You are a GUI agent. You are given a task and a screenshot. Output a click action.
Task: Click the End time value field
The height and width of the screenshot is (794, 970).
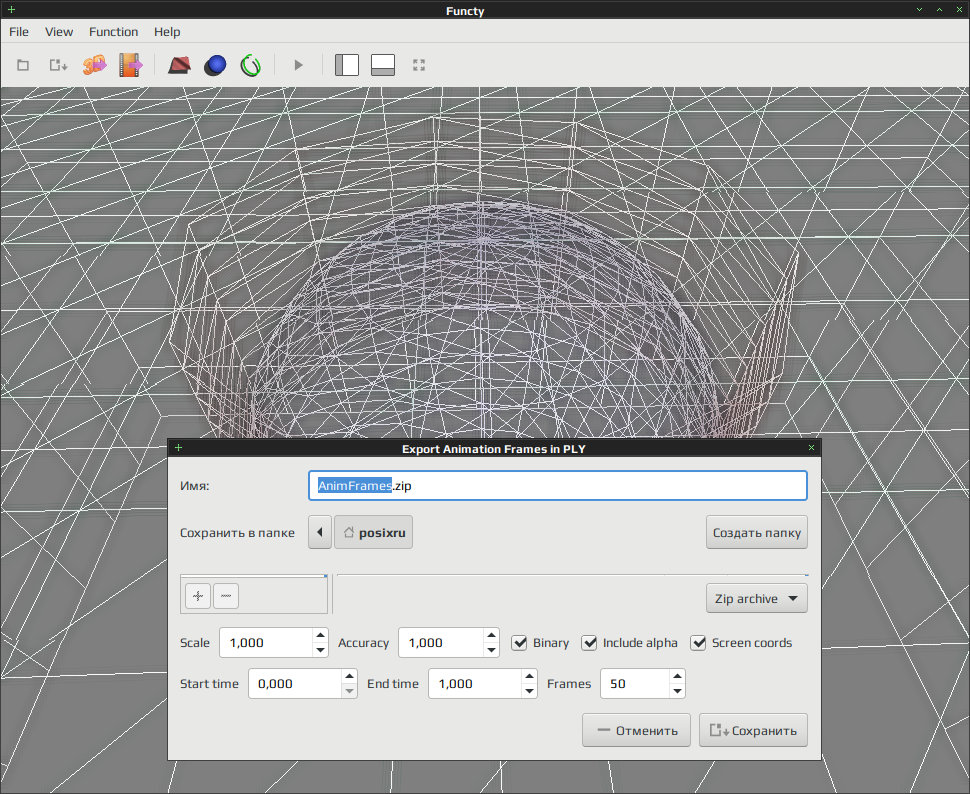[475, 683]
